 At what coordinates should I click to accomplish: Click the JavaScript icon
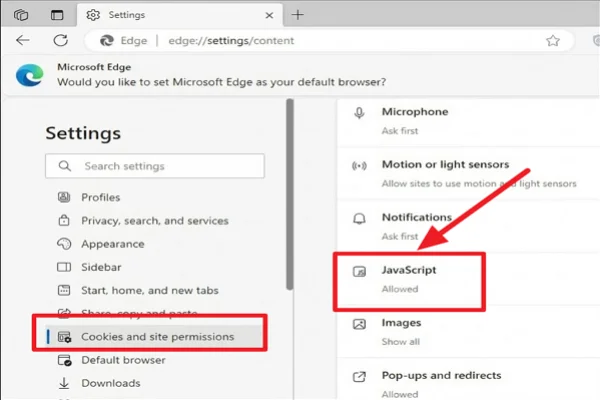pyautogui.click(x=359, y=271)
